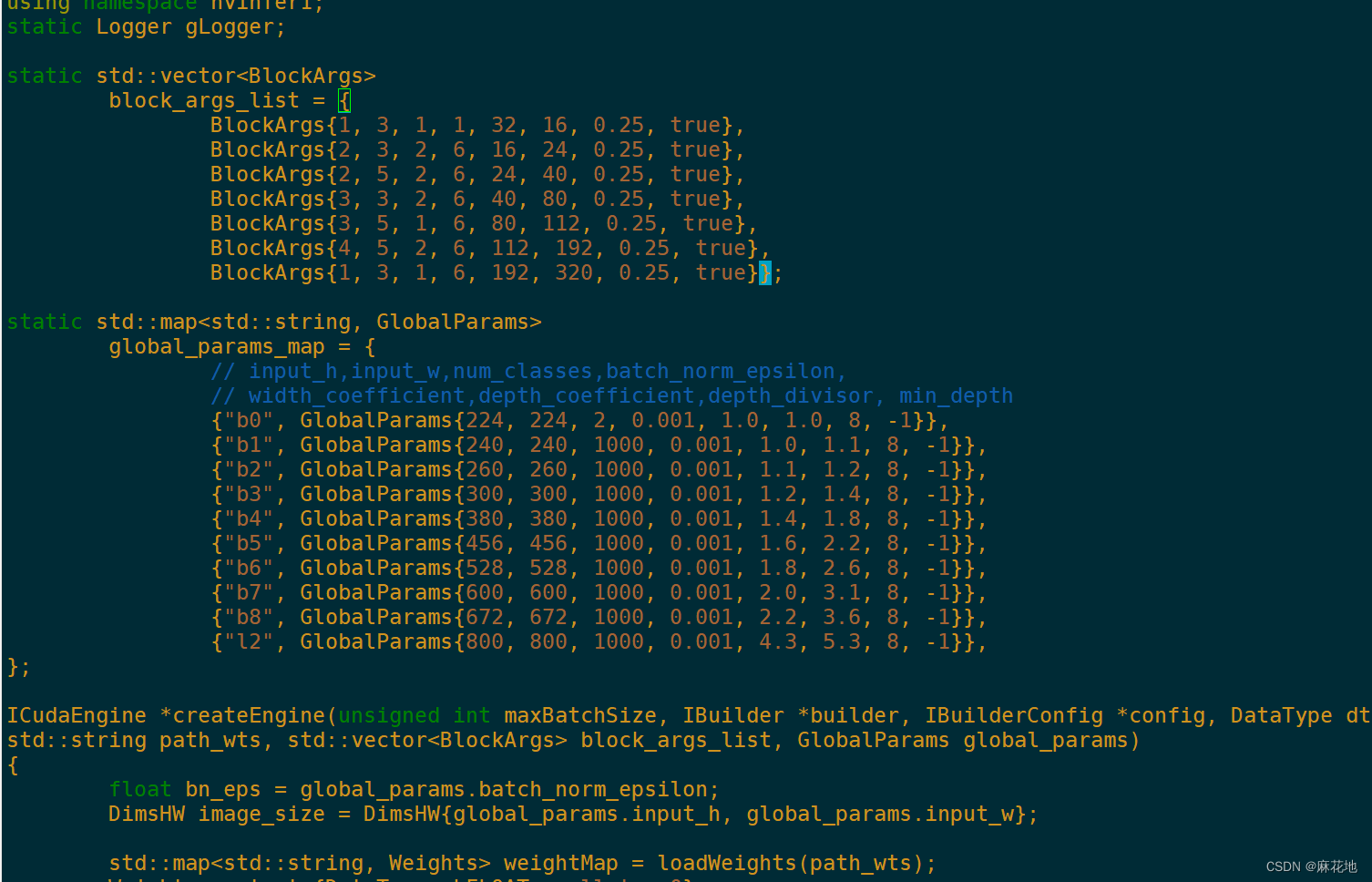Click the "b2" GlobalParams entry
The image size is (1372, 882).
pos(599,469)
